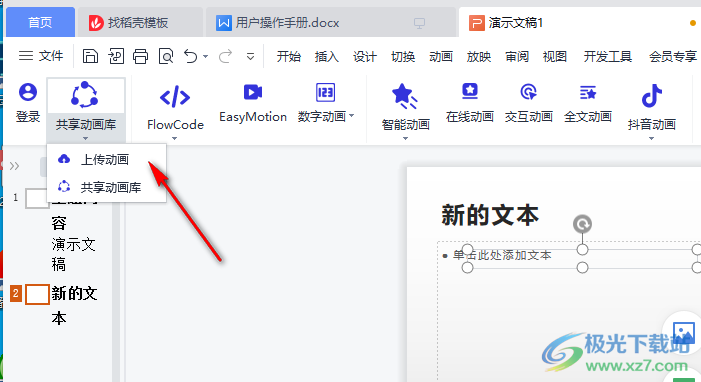Expand the 智能动画 dropdown arrow

pos(405,138)
